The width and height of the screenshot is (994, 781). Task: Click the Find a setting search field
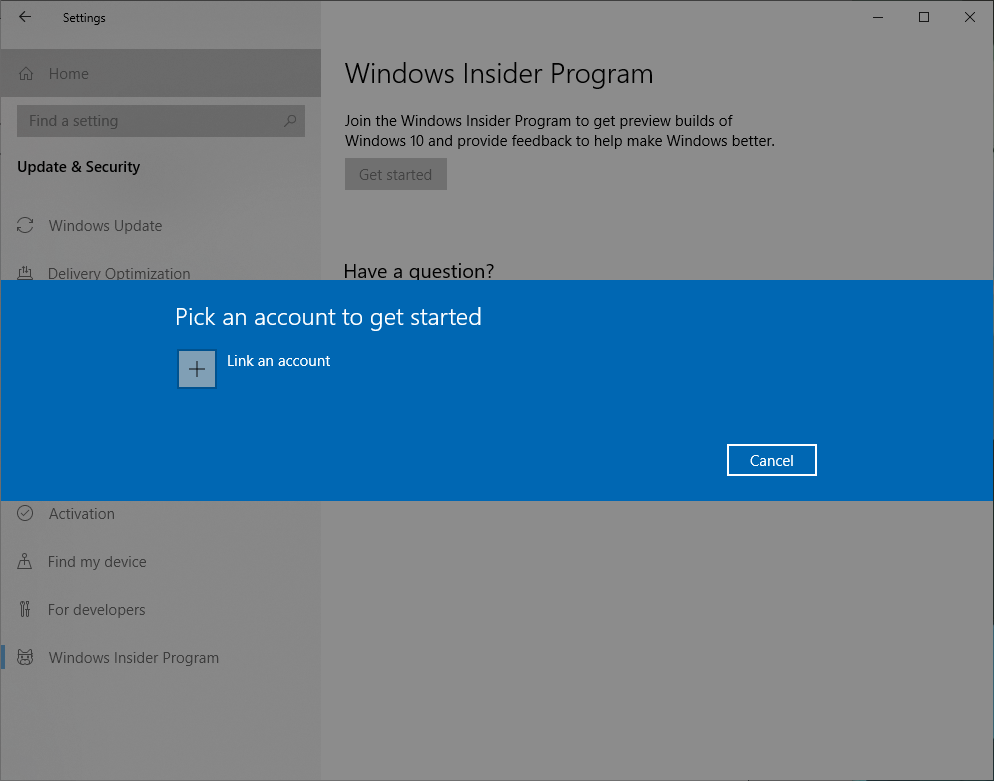[150, 120]
